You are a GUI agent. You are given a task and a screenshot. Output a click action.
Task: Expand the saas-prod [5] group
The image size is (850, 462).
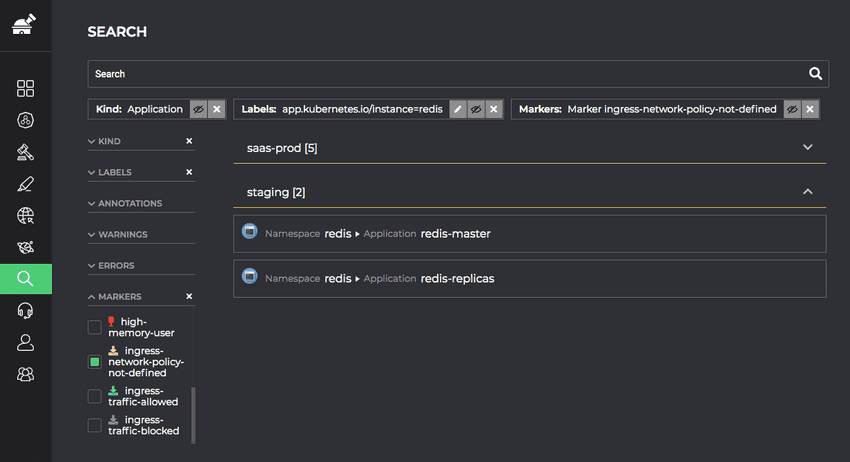pos(808,147)
